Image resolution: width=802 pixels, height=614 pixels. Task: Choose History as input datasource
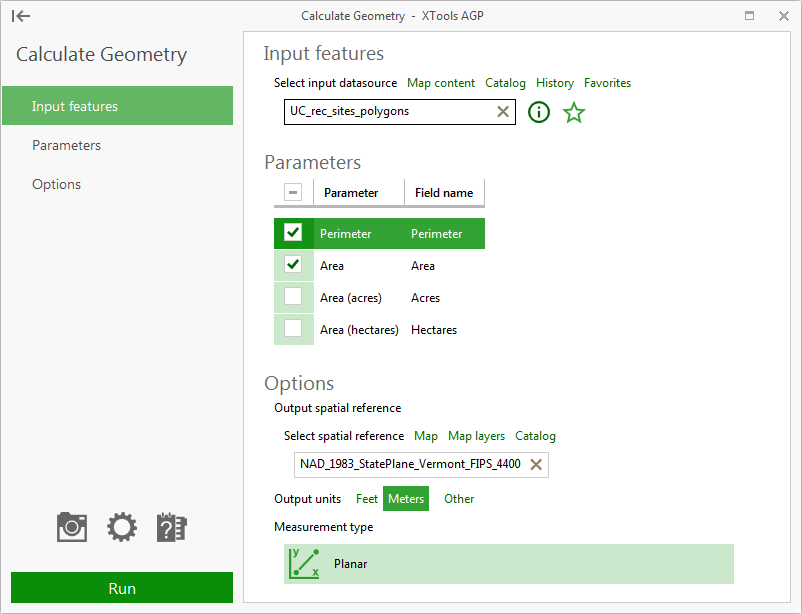(x=554, y=83)
